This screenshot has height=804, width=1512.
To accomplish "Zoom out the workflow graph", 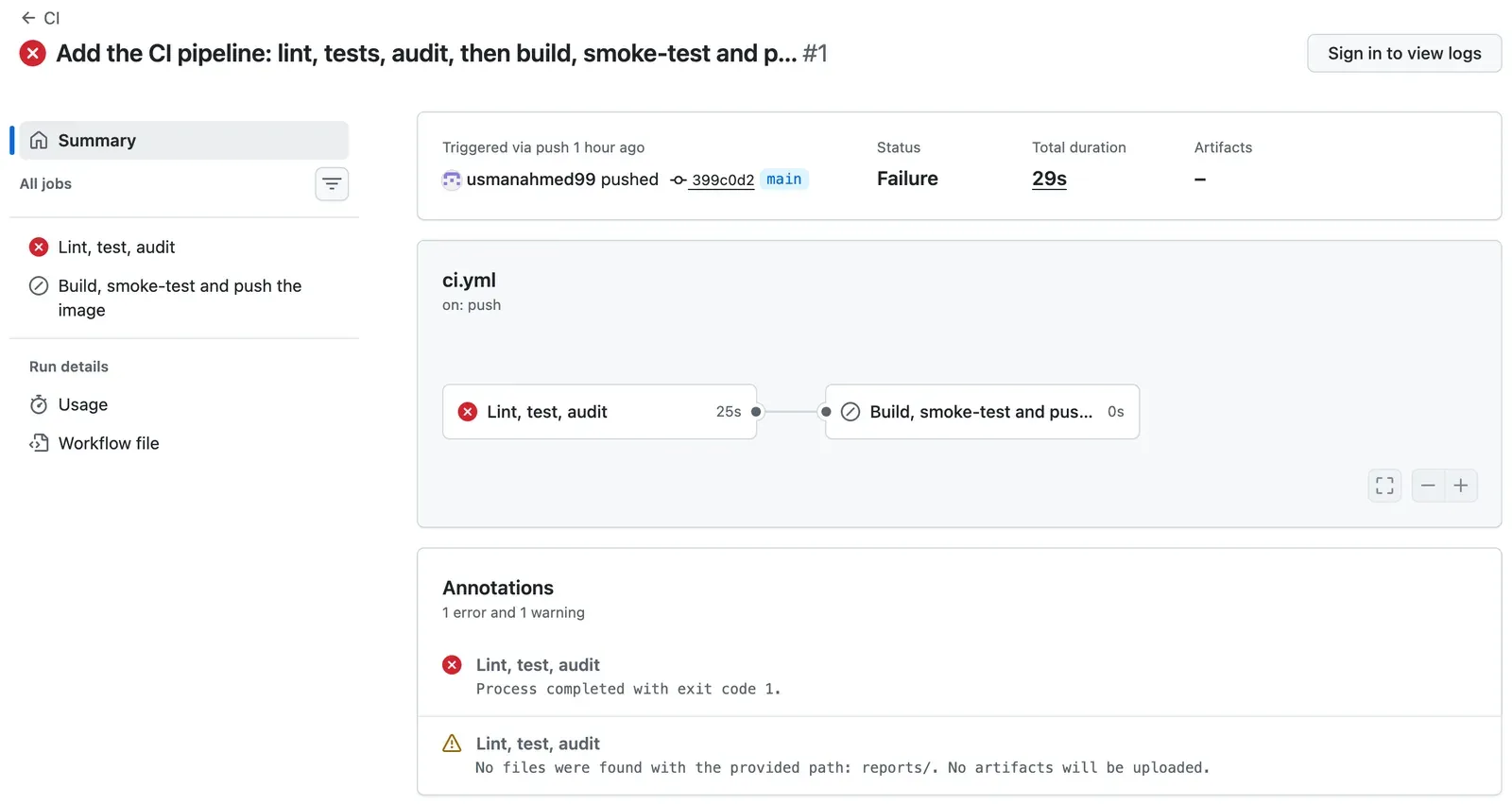I will click(x=1428, y=486).
